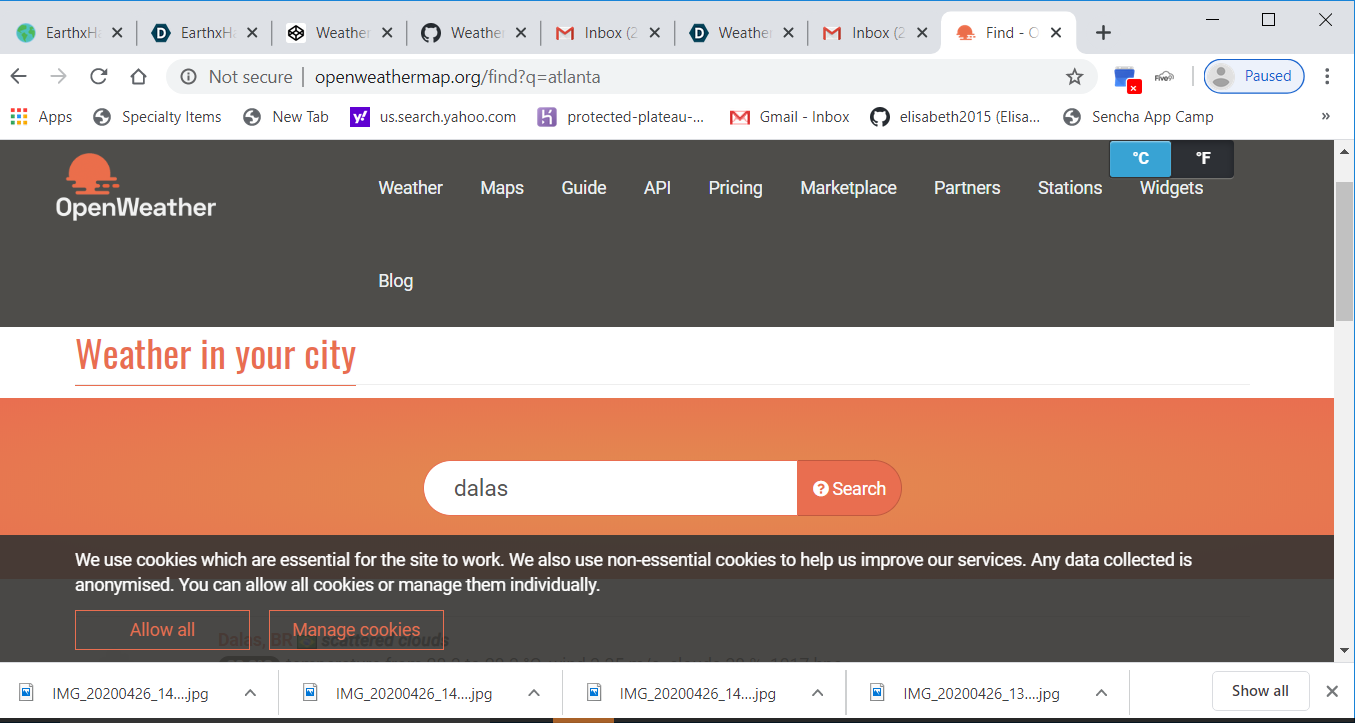The image size is (1355, 723).
Task: Switch to the GitHub Weather tab
Action: coord(474,33)
